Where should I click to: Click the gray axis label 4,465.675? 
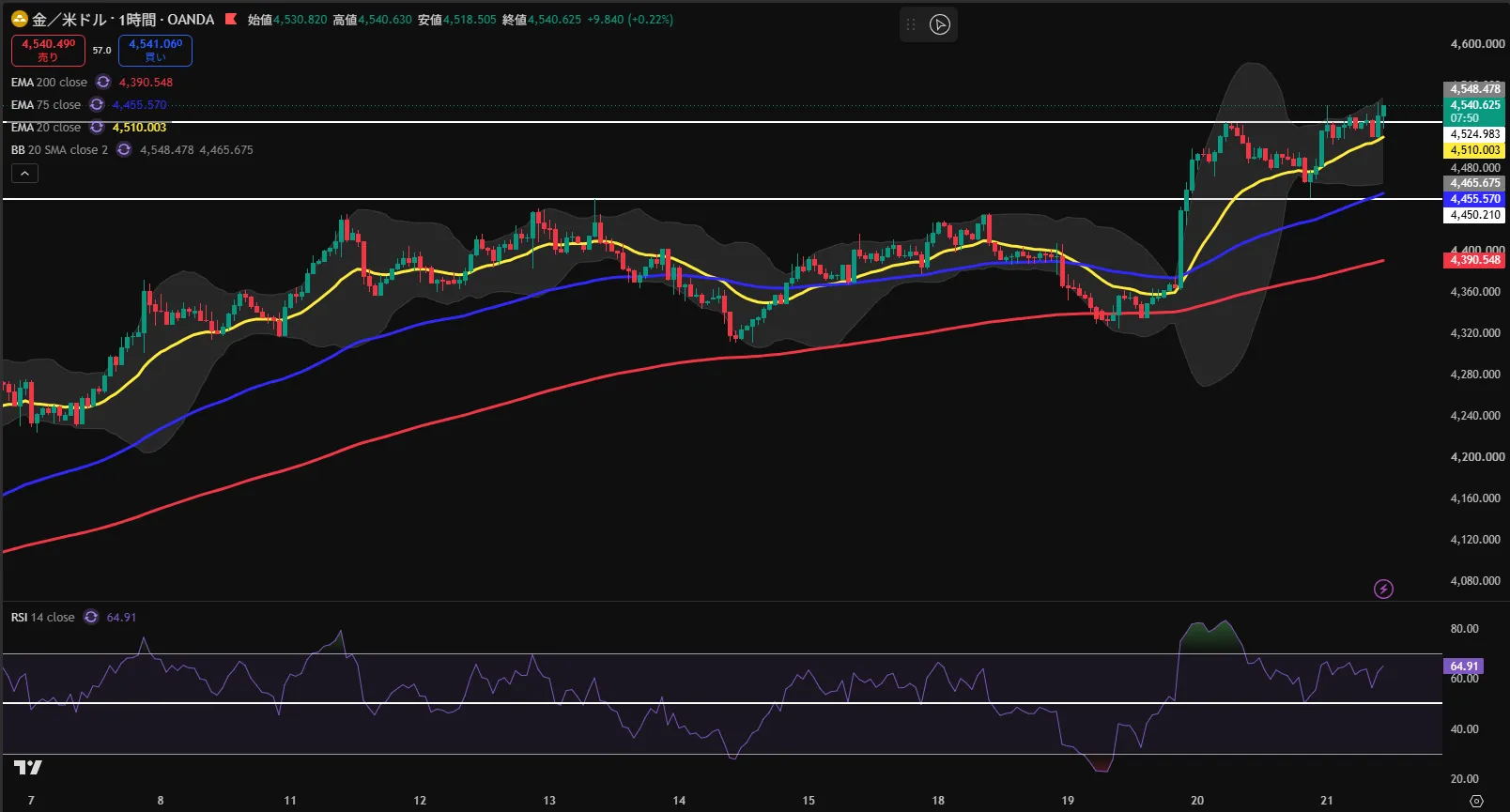click(x=1474, y=183)
